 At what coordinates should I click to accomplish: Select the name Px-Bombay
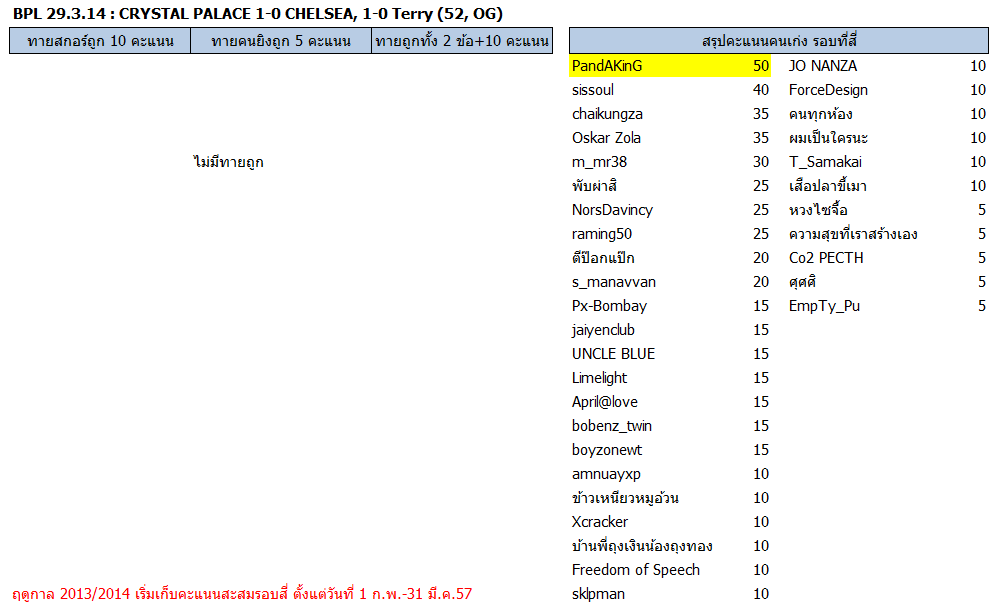609,306
